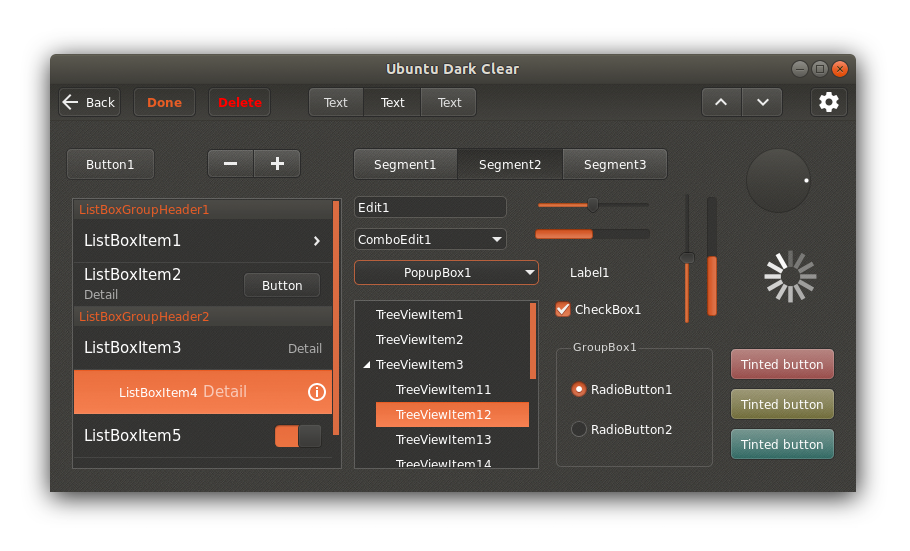Select TreeViewItem2
This screenshot has width=910, height=551.
[x=419, y=340]
